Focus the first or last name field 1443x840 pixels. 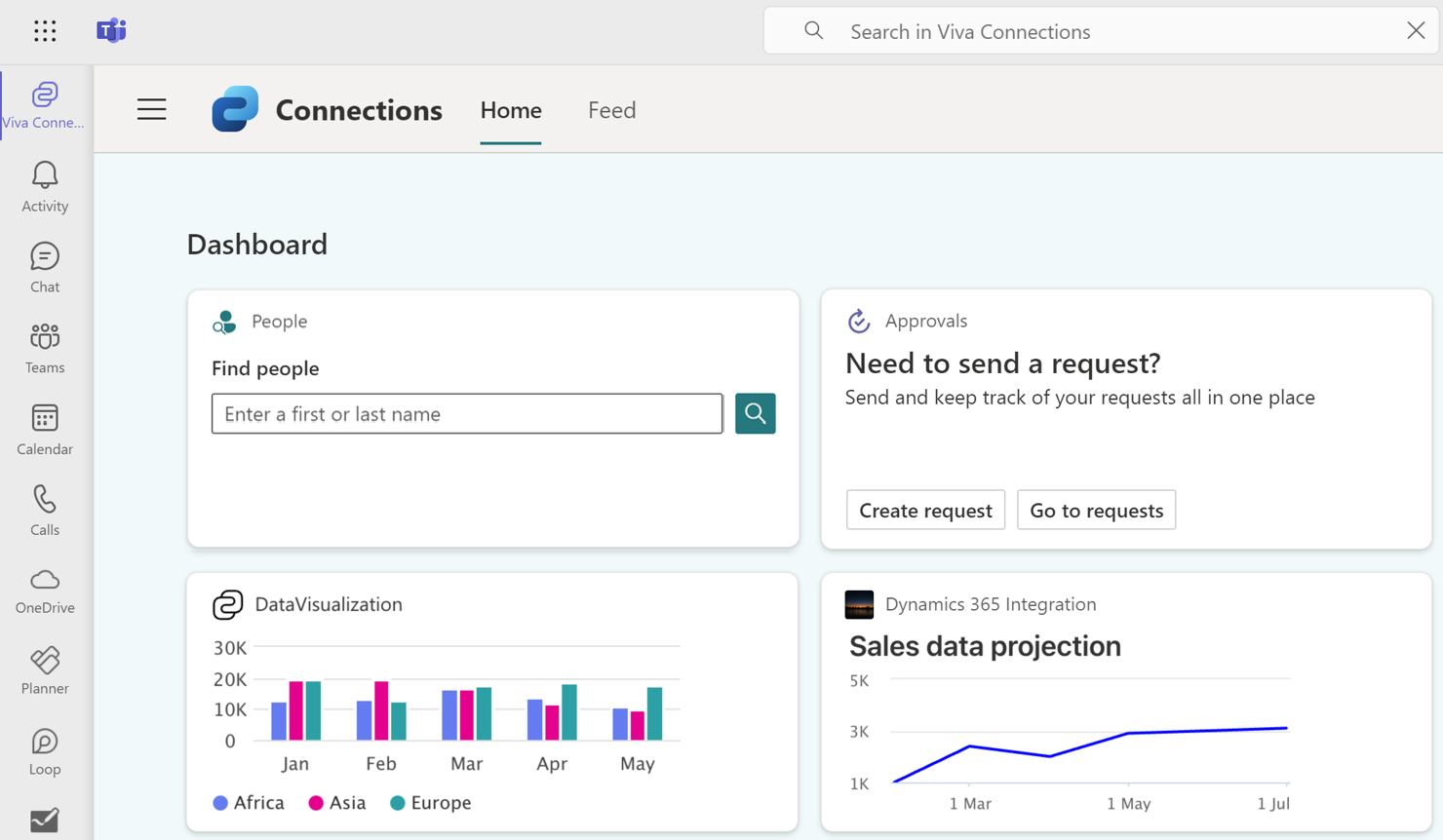[467, 414]
